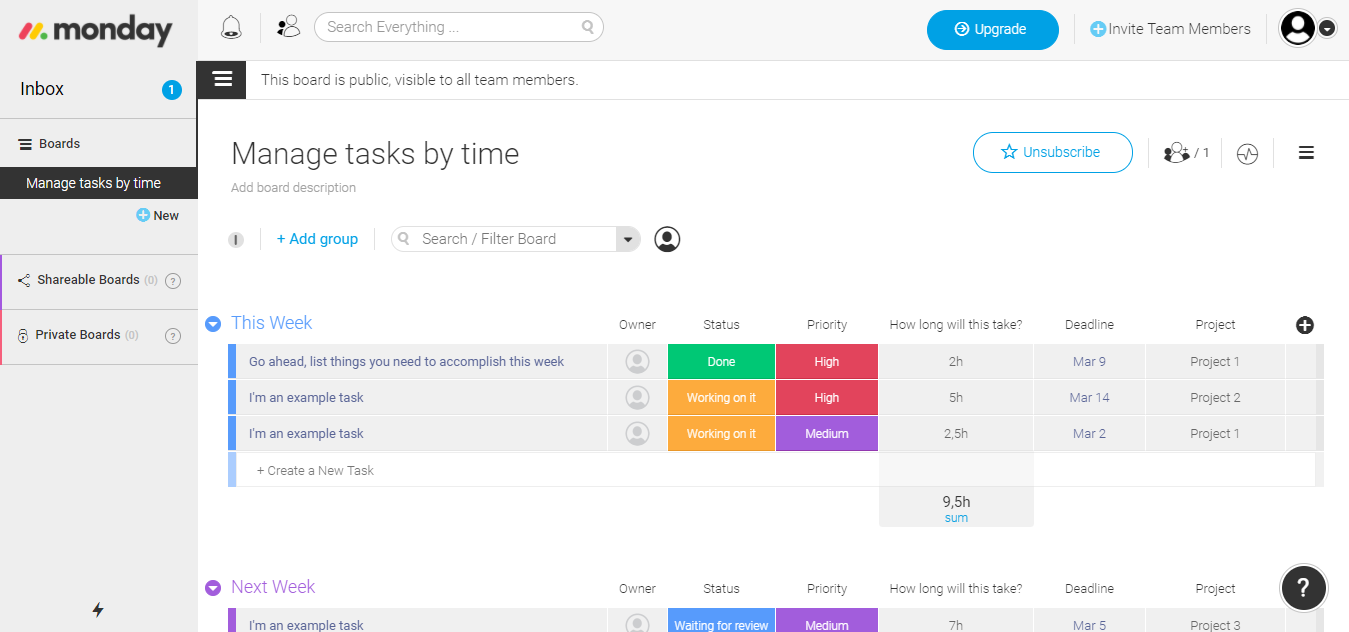Screen dimensions: 1349x632
Task: Click the lightning bolt icon in sidebar
Action: tap(98, 609)
